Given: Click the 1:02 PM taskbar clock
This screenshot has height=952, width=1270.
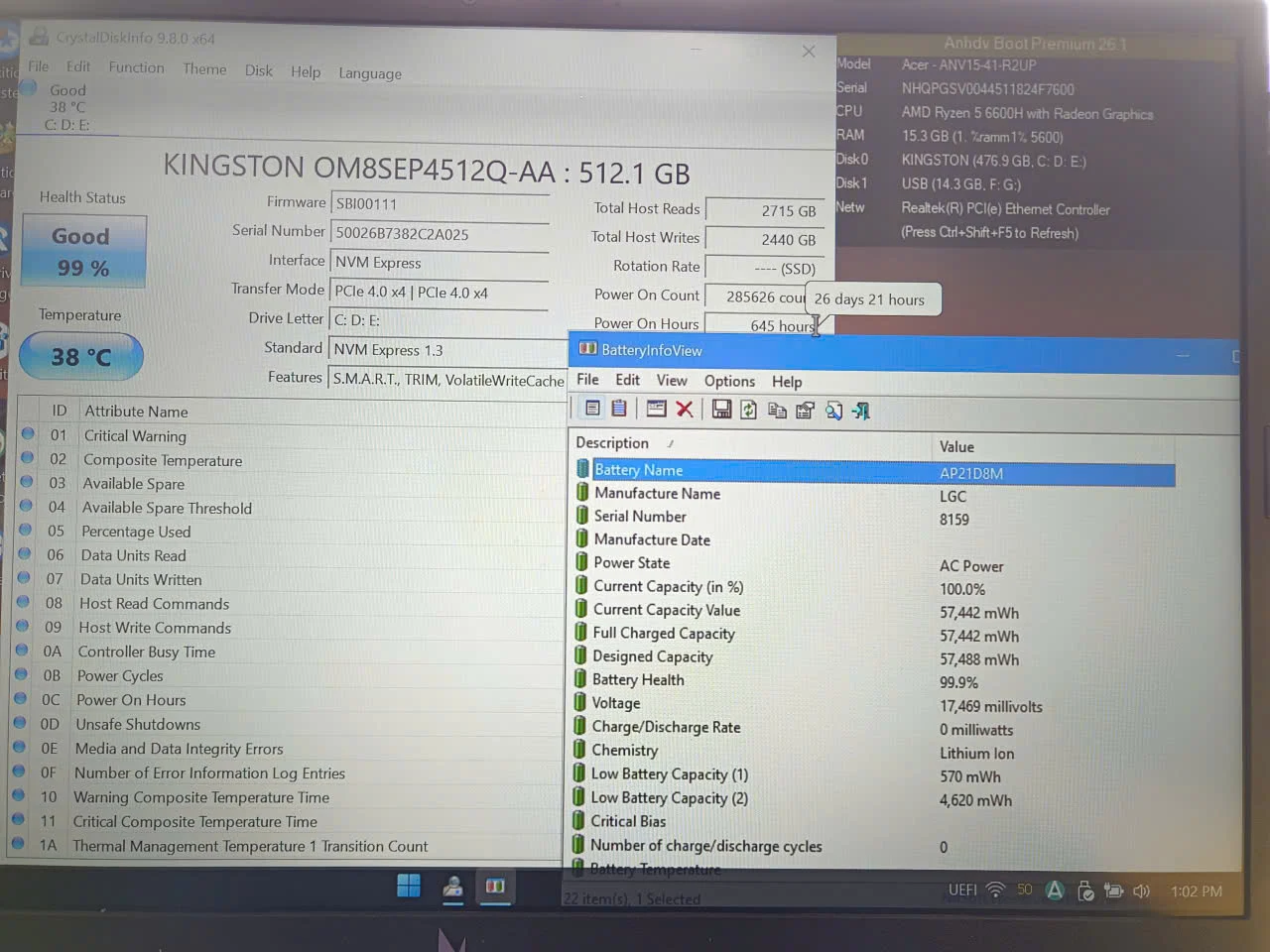Looking at the screenshot, I should click(x=1196, y=892).
